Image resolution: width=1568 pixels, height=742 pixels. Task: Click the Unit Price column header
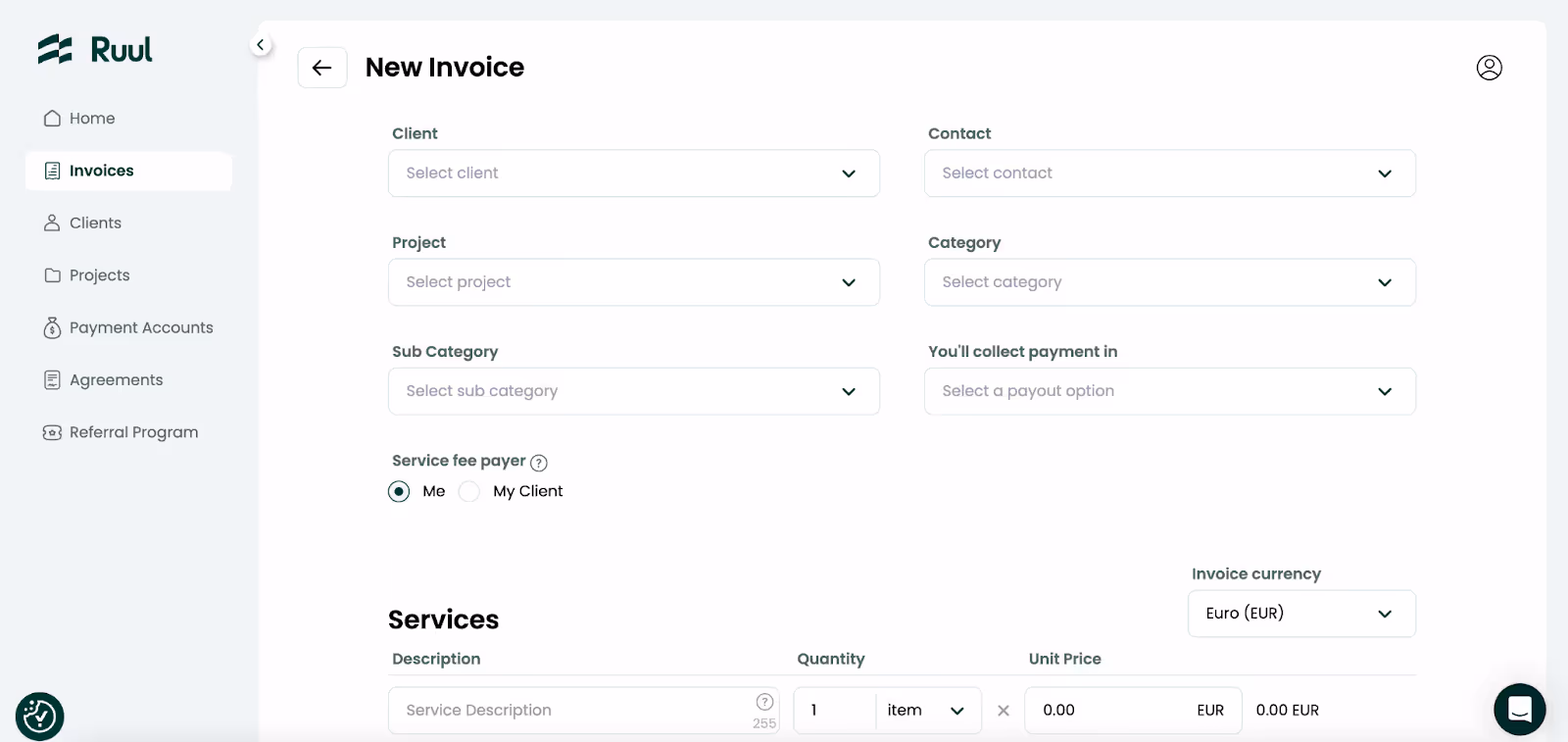[x=1064, y=659]
